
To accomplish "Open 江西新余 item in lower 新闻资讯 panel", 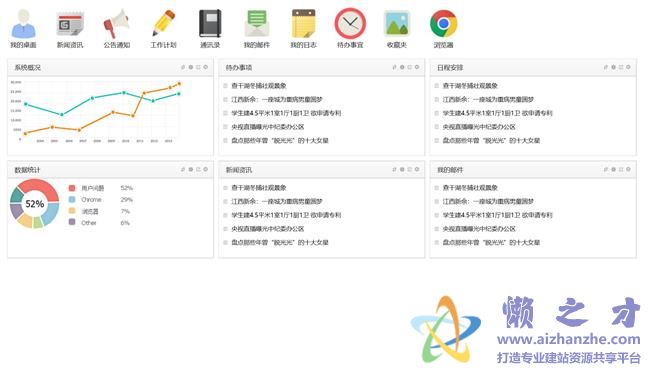I will (276, 201).
